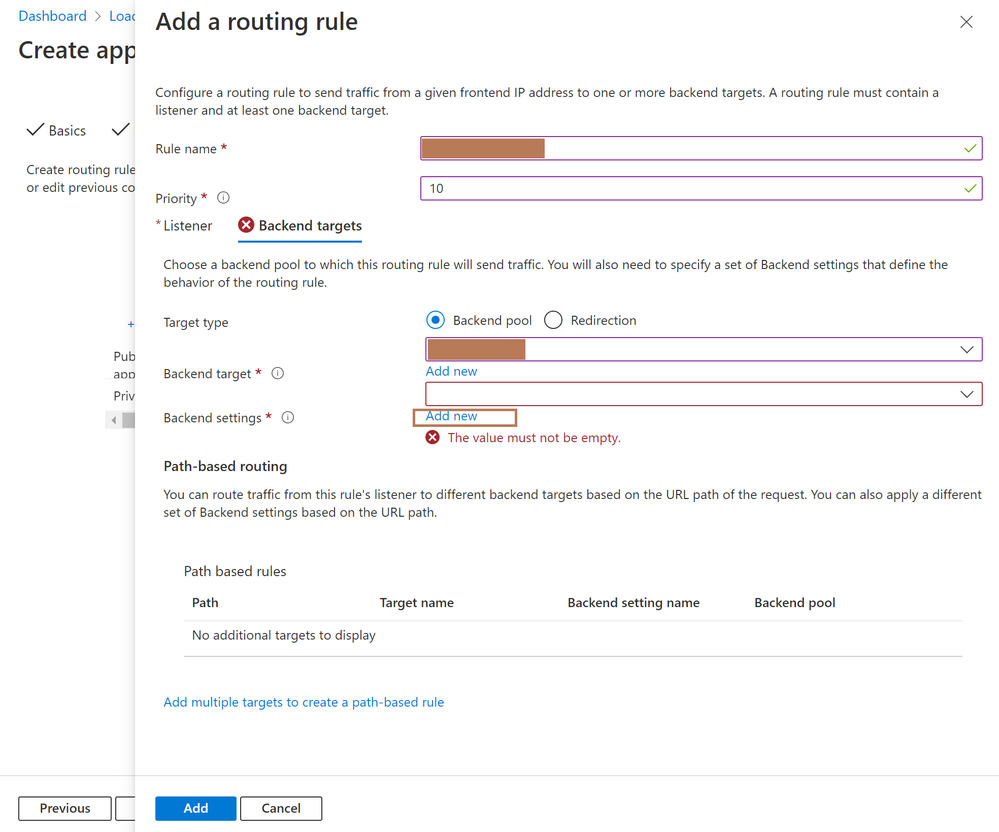Image resolution: width=999 pixels, height=832 pixels.
Task: Click Add multiple targets to create a path-based rule
Action: tap(304, 702)
